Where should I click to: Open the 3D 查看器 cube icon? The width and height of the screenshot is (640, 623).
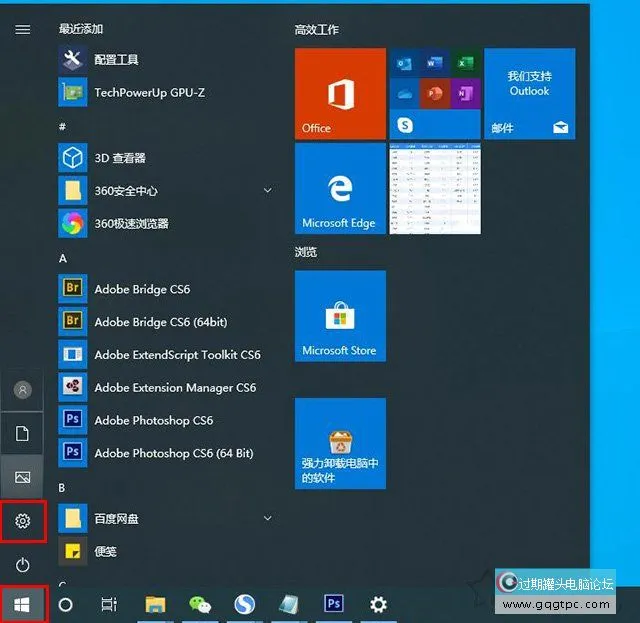(73, 158)
